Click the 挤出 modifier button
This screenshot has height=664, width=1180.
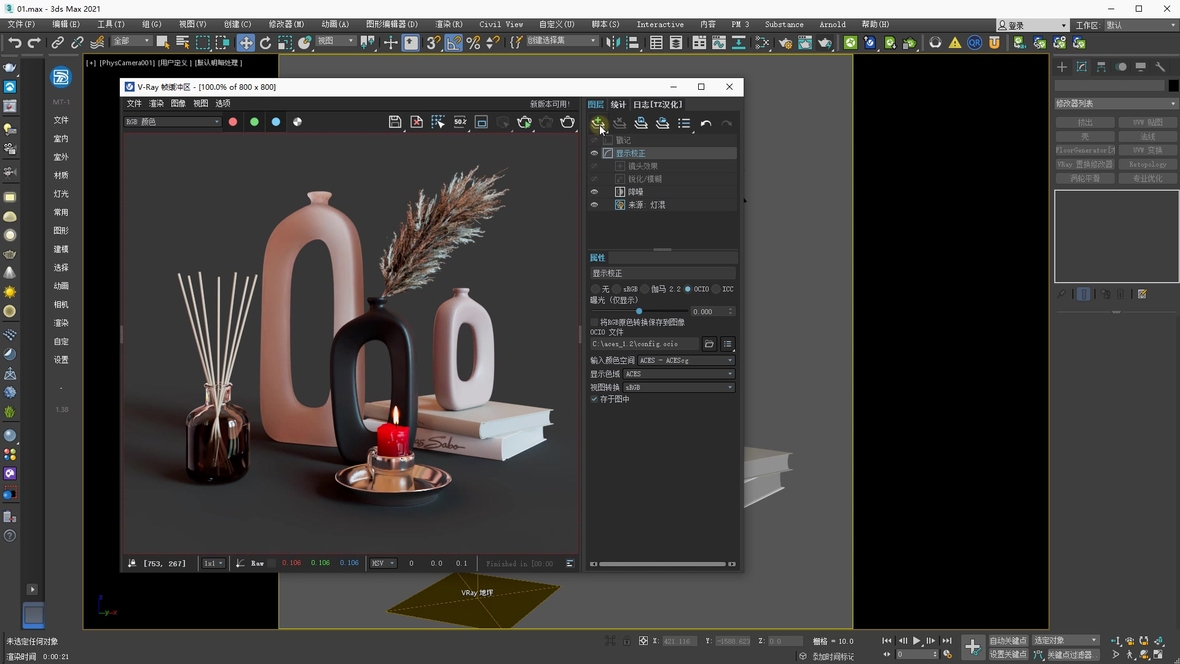1085,122
